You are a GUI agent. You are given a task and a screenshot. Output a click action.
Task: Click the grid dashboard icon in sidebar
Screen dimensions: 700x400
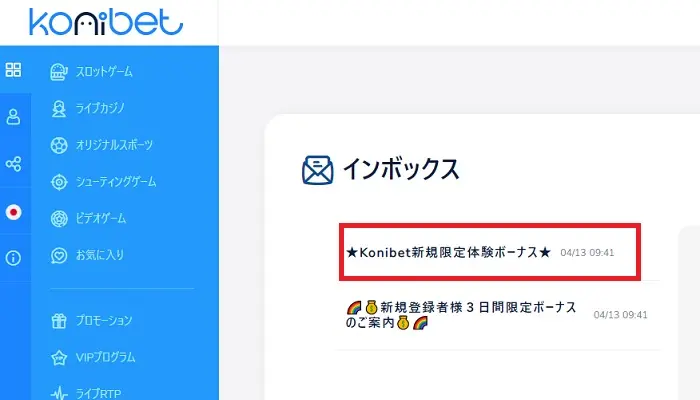[13, 70]
